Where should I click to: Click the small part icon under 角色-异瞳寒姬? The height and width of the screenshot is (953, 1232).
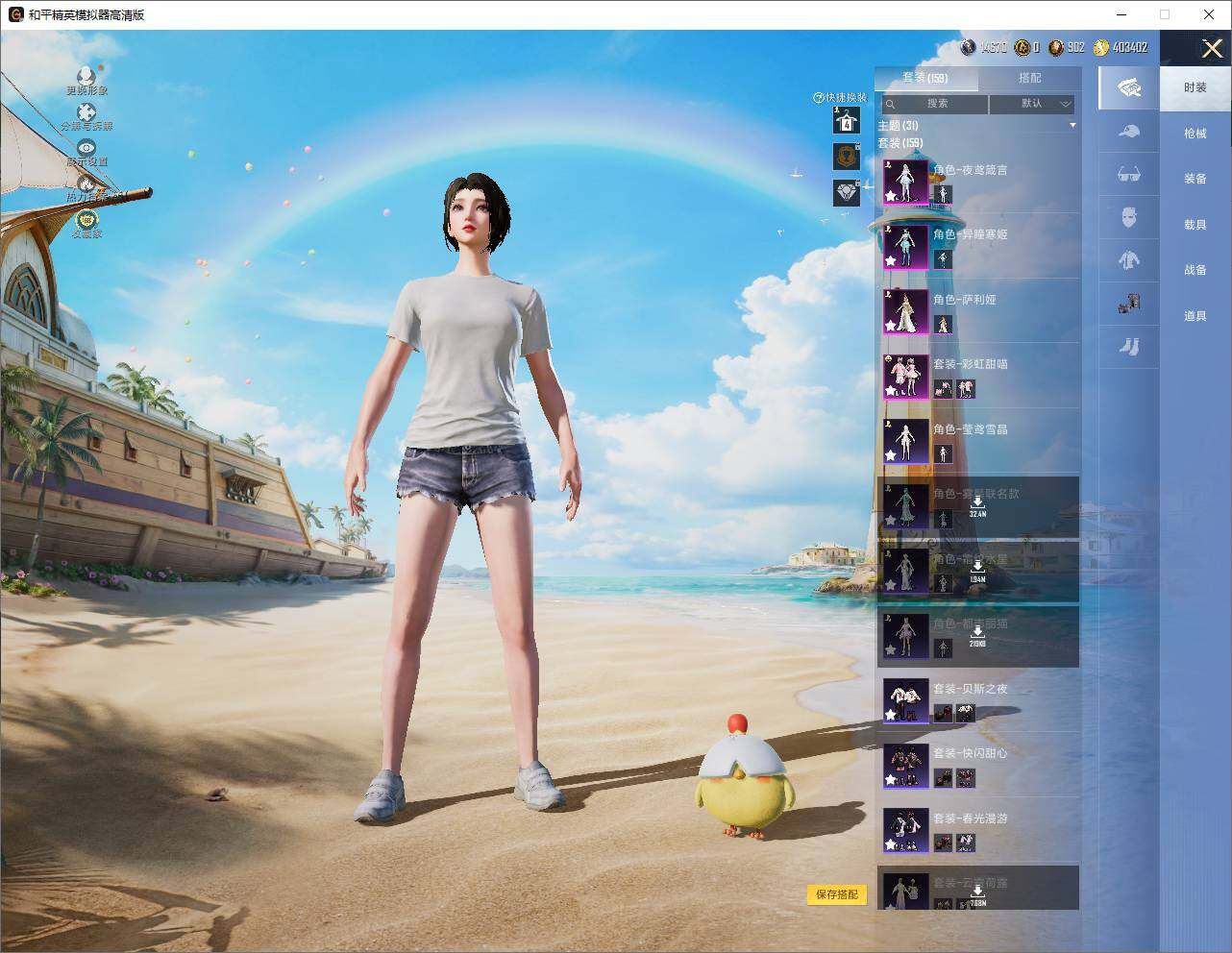943,259
